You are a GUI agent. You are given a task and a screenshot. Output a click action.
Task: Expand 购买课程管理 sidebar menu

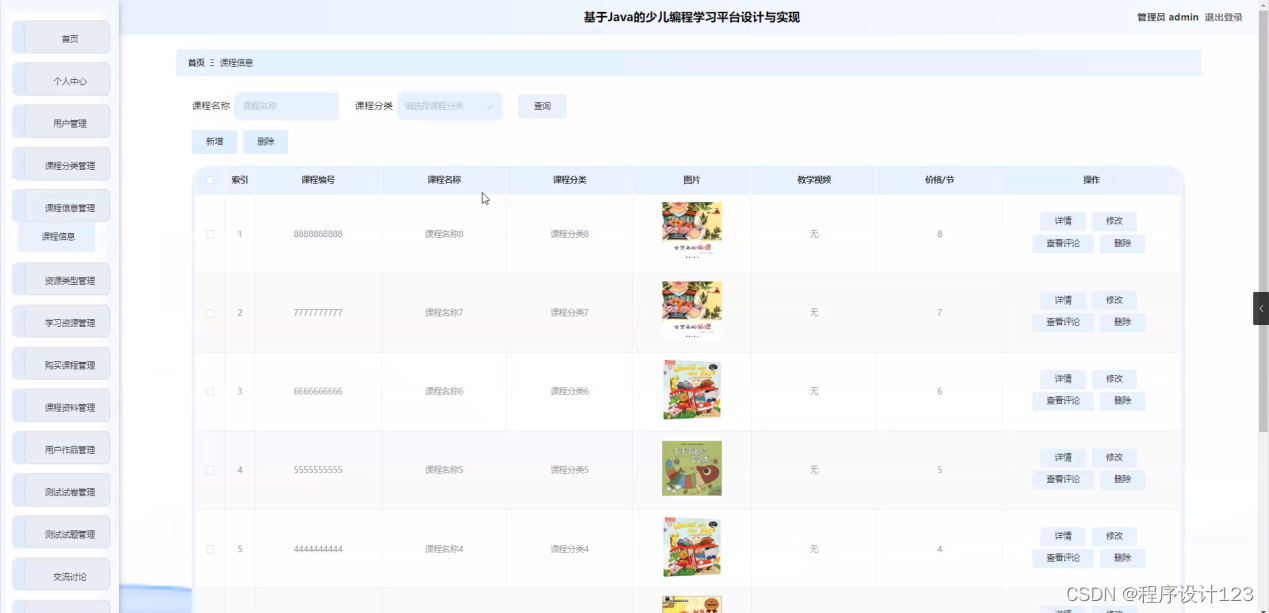pyautogui.click(x=61, y=364)
